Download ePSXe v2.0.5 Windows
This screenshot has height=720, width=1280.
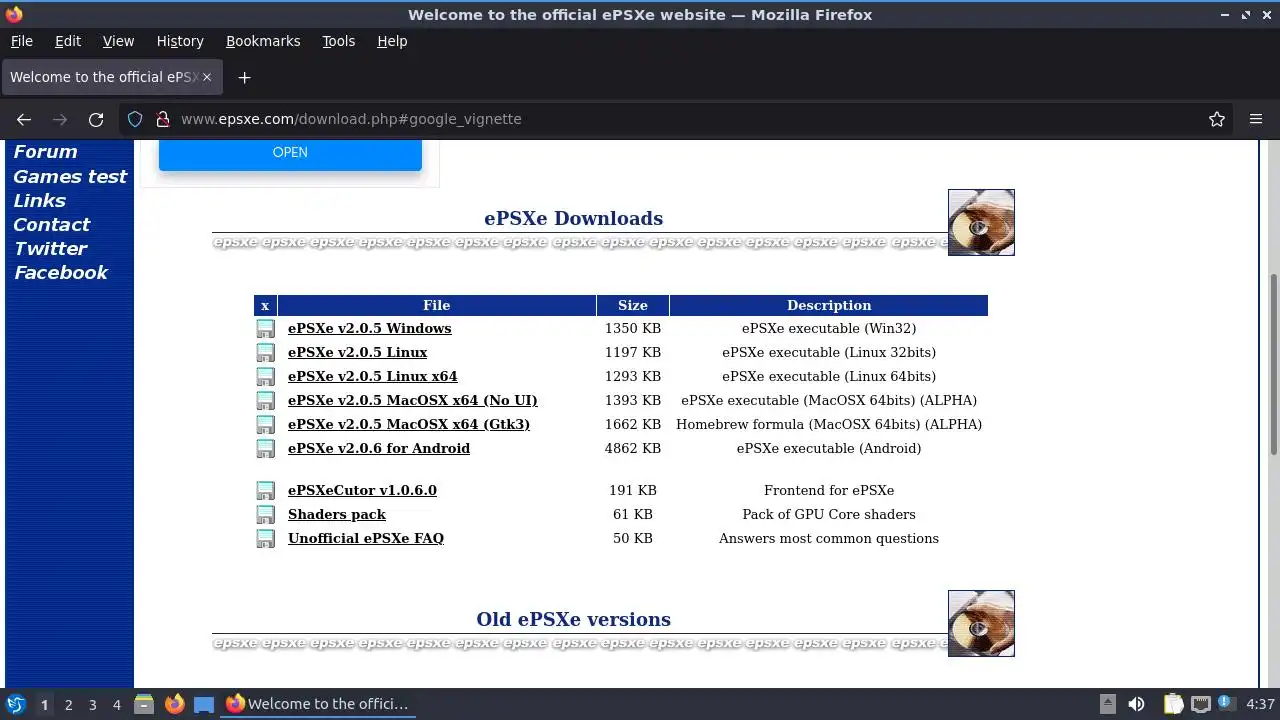point(369,328)
